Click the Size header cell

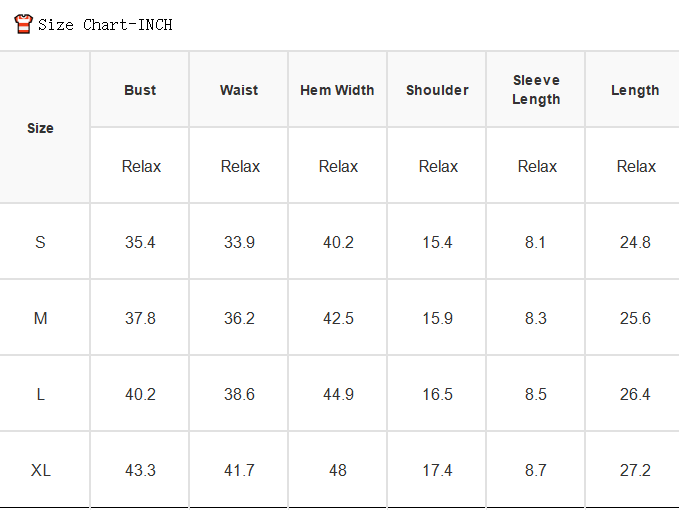click(x=40, y=128)
